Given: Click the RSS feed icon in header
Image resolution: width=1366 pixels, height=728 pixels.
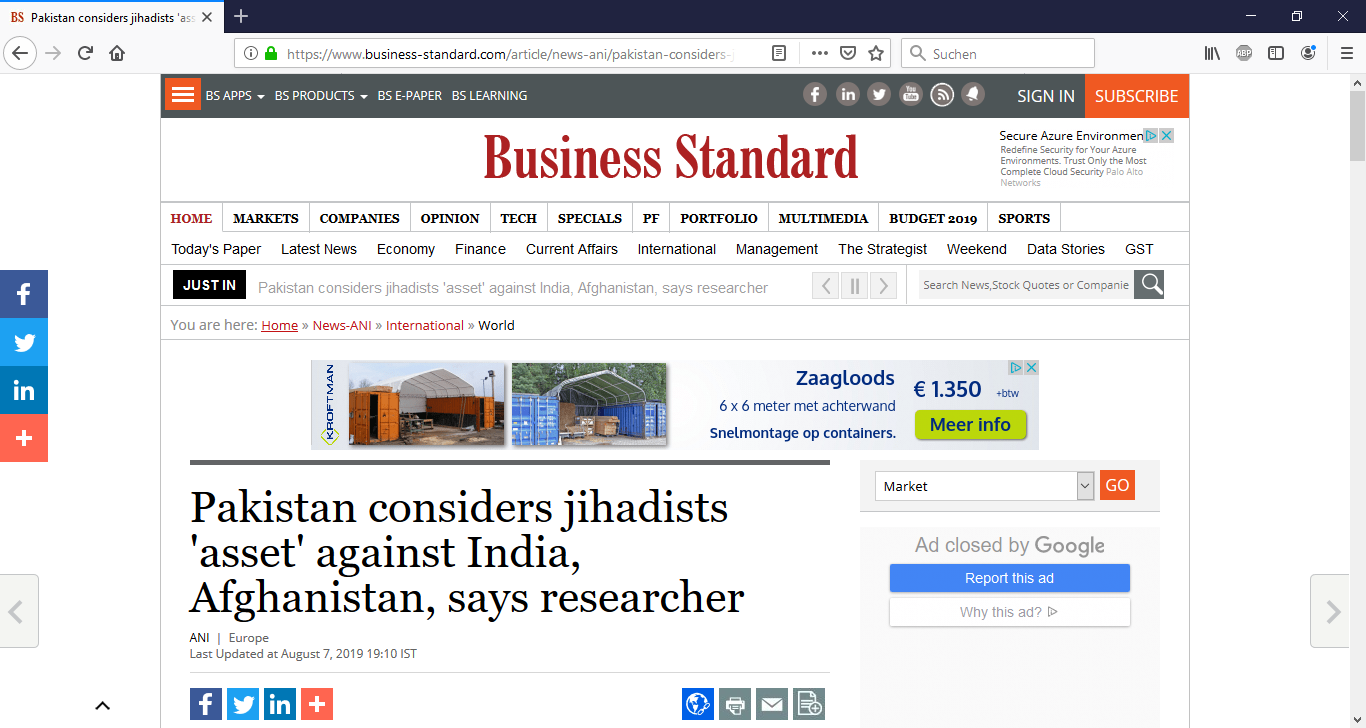Looking at the screenshot, I should 941,95.
